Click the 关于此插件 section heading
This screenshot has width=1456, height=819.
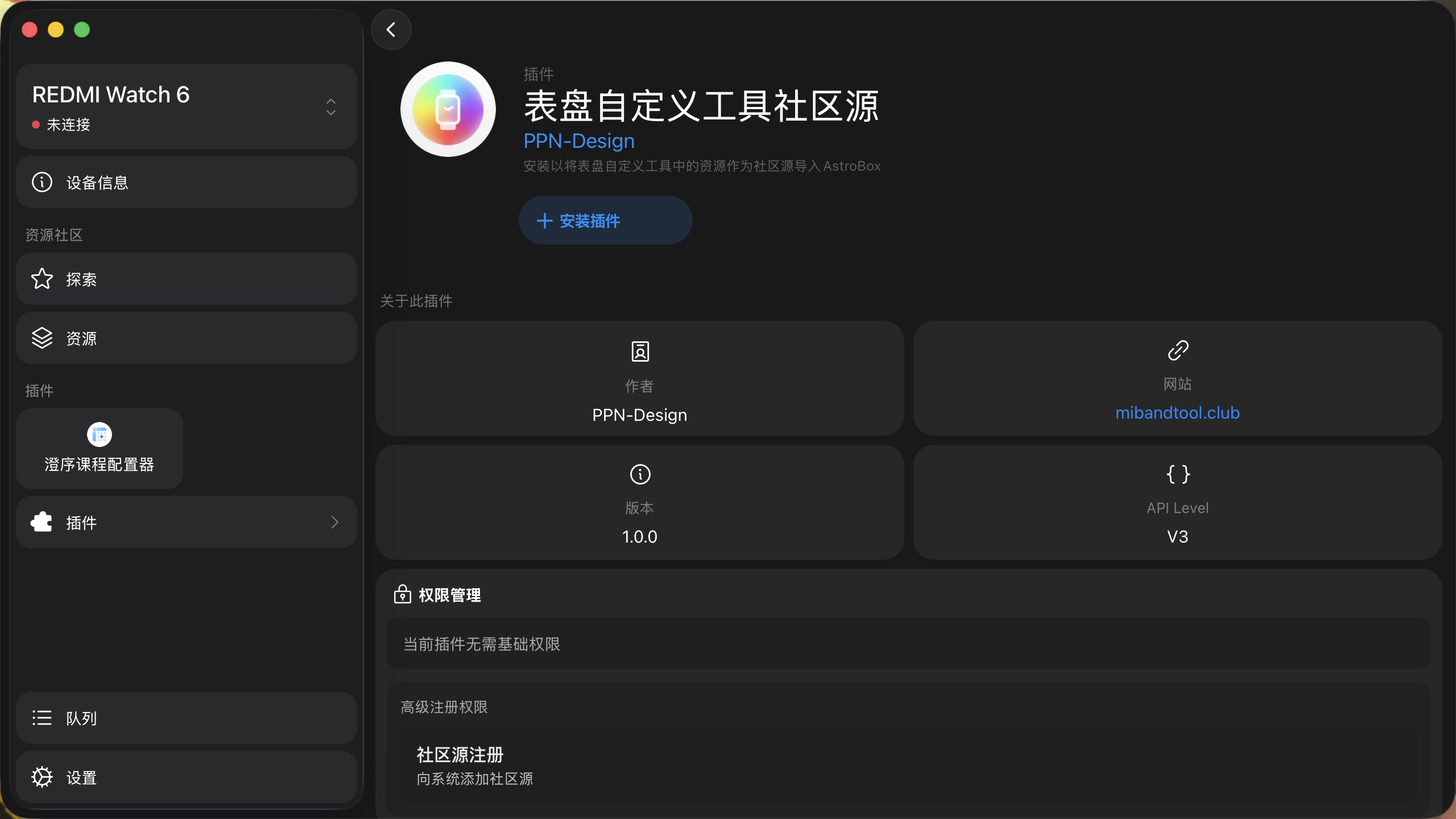[x=416, y=301]
